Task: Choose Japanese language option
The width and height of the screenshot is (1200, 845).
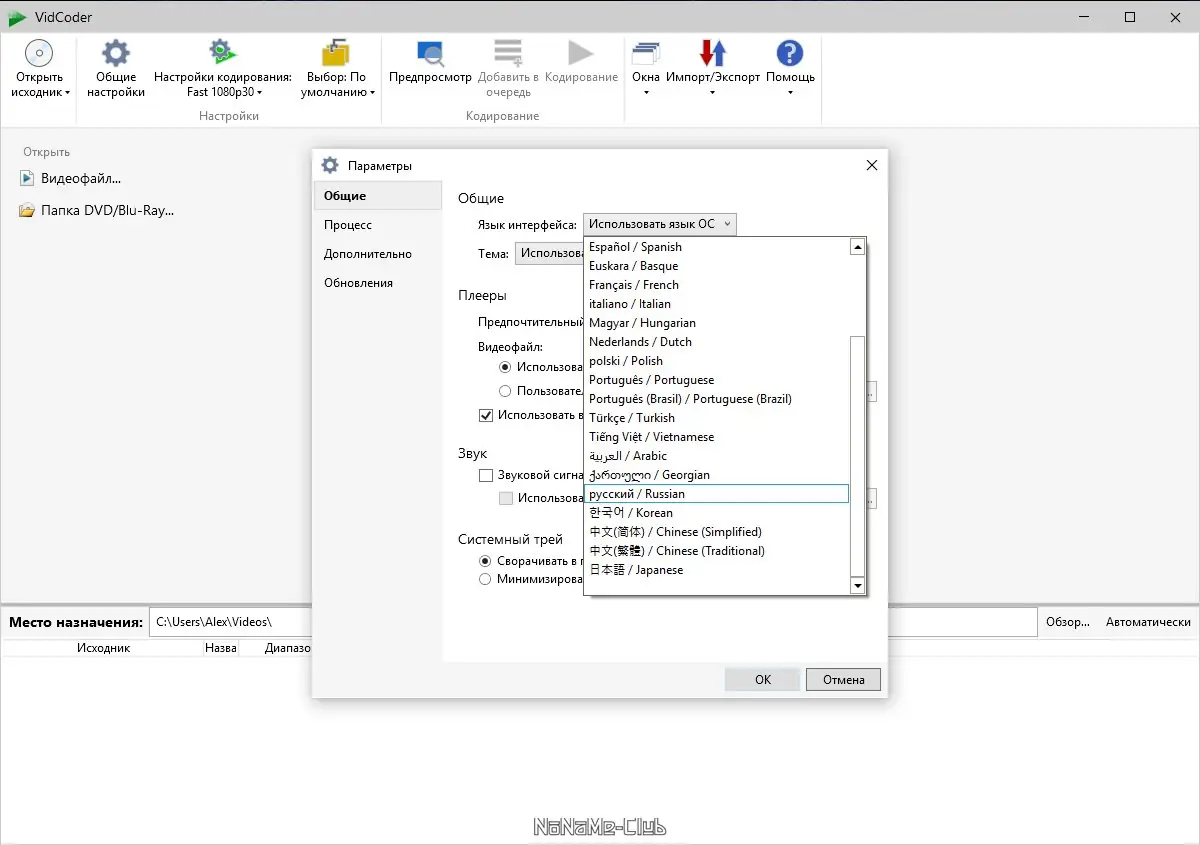Action: click(716, 570)
